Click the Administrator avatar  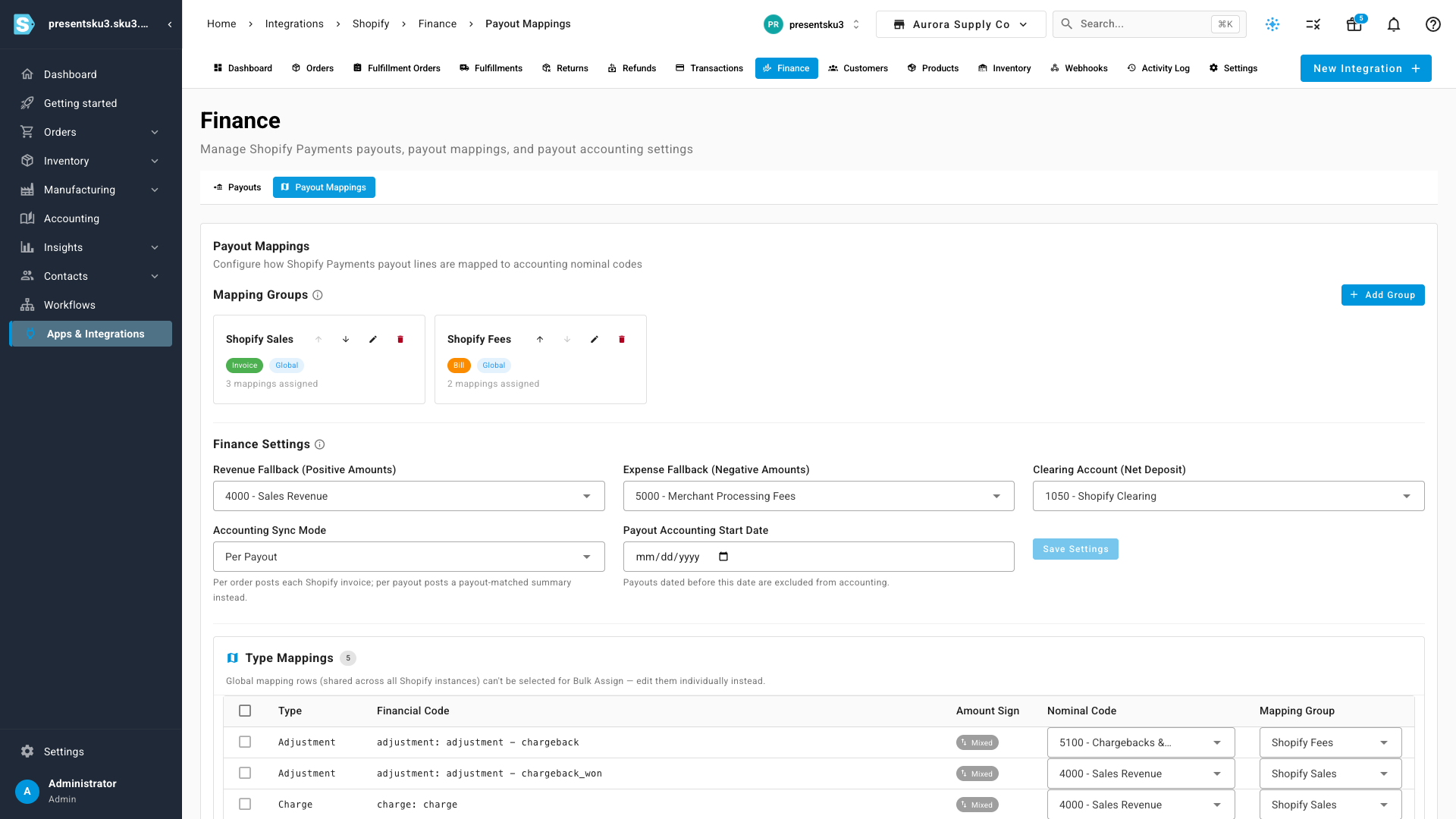[27, 791]
